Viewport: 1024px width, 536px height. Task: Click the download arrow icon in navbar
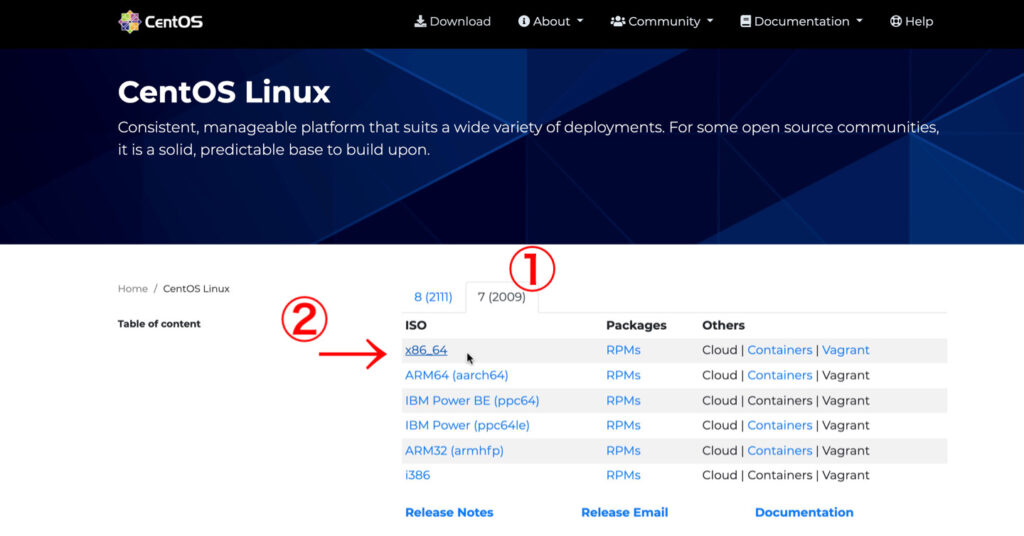click(x=420, y=22)
